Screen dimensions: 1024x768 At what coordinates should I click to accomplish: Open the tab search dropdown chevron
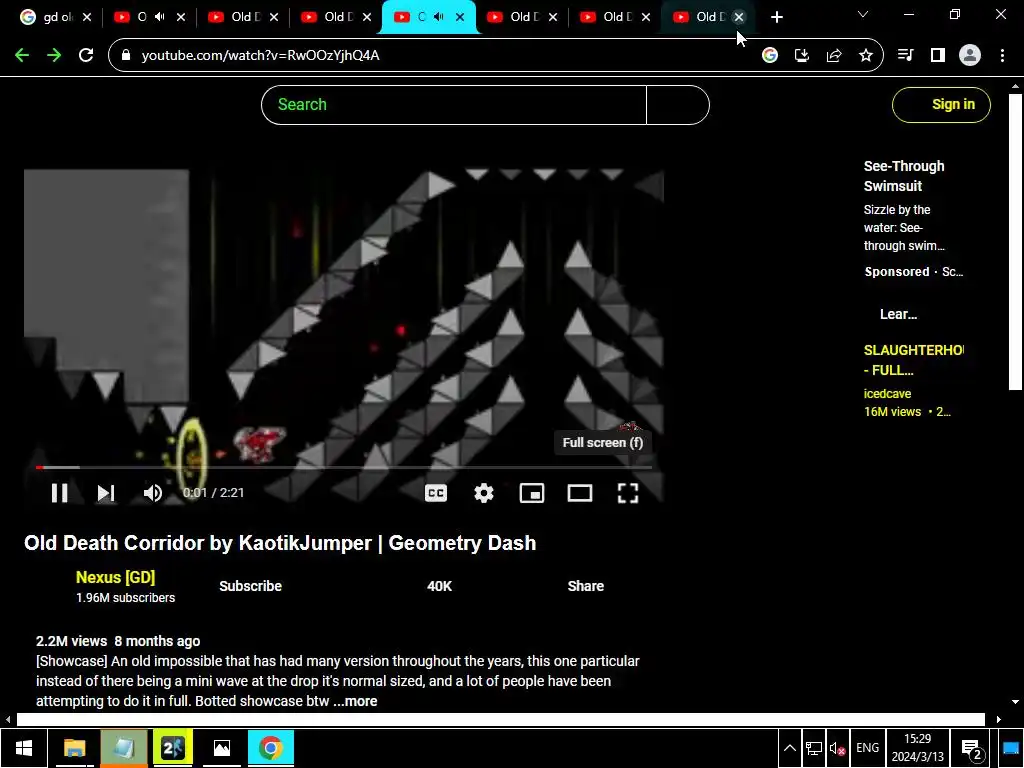pos(863,14)
